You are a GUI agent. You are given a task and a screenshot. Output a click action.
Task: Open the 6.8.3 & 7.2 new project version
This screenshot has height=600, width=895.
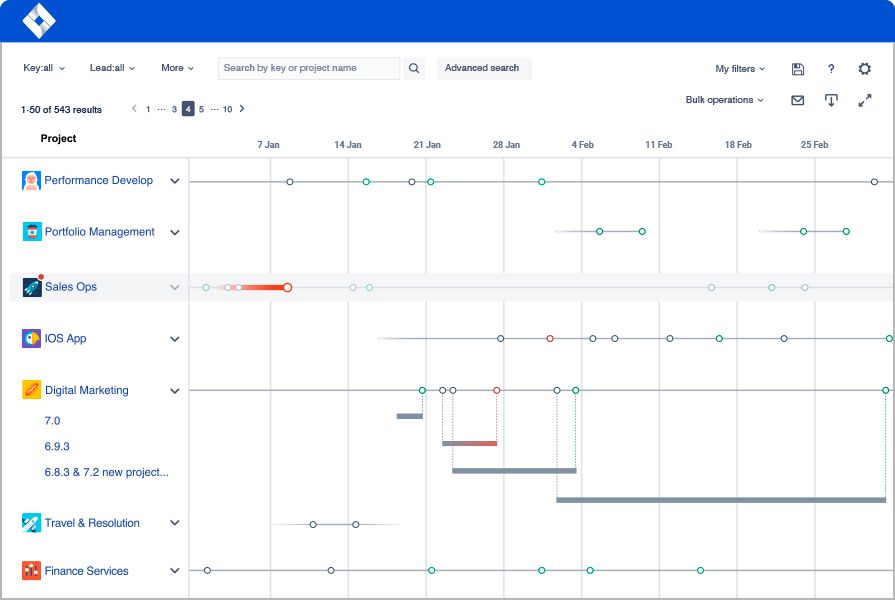coord(107,472)
